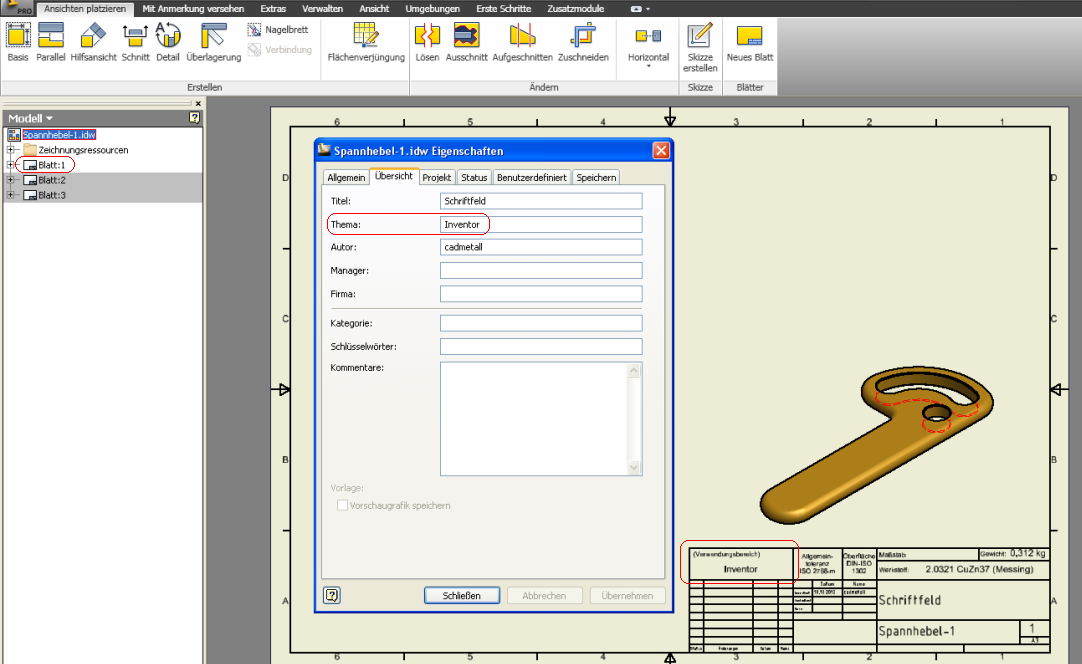
Task: Choose the Aufgeschnitten tool
Action: 522,42
